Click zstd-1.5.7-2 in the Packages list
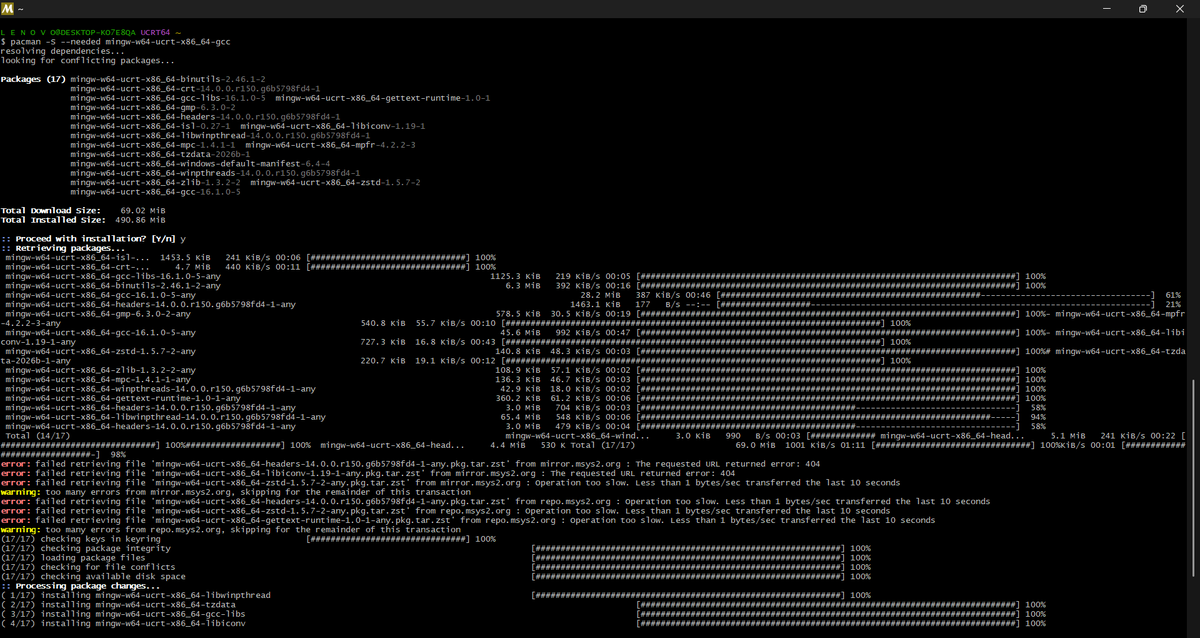Image resolution: width=1200 pixels, height=638 pixels. pos(335,183)
